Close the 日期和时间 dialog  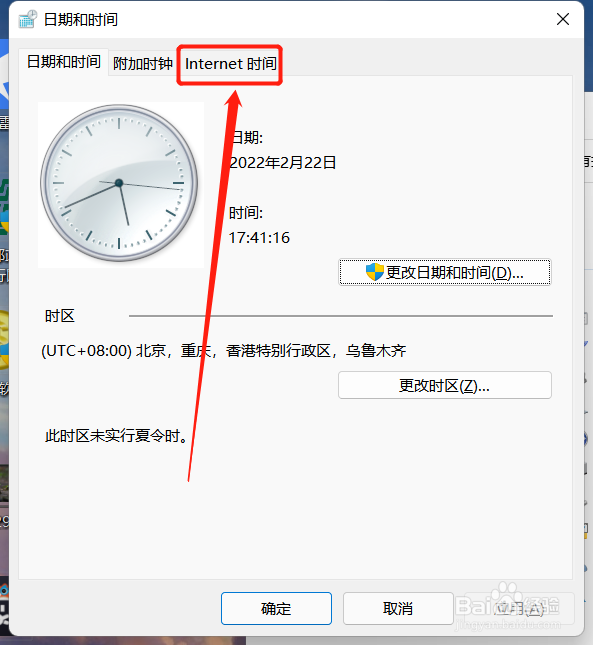(x=563, y=19)
